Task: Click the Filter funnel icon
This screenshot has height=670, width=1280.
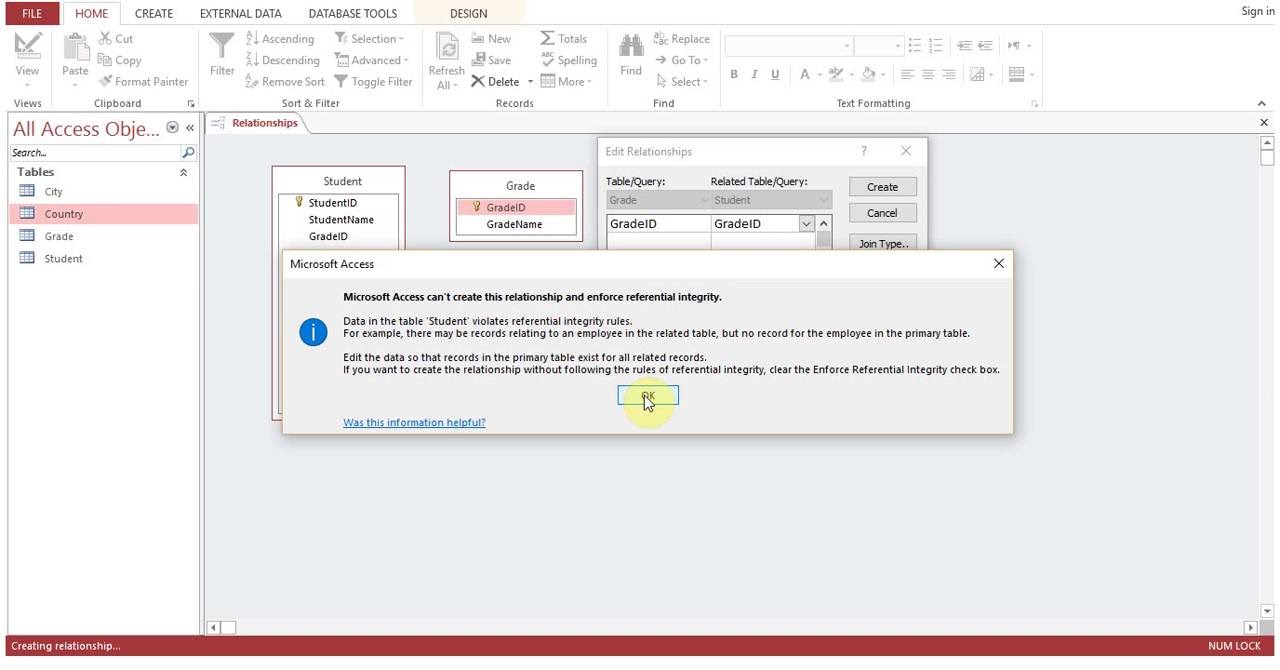Action: pos(222,46)
